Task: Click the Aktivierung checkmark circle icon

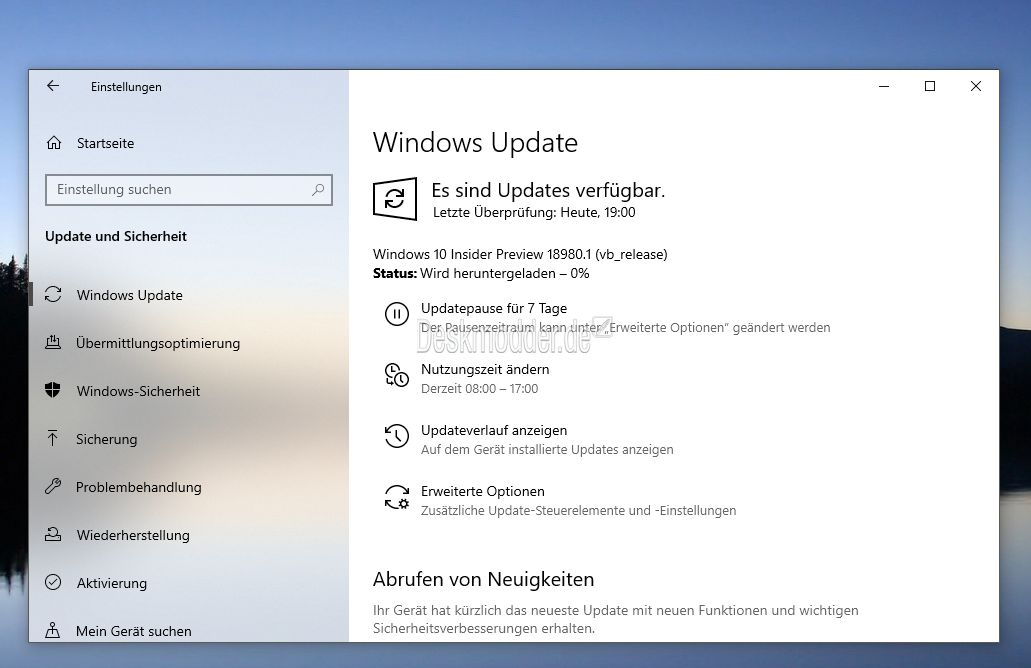Action: [53, 583]
